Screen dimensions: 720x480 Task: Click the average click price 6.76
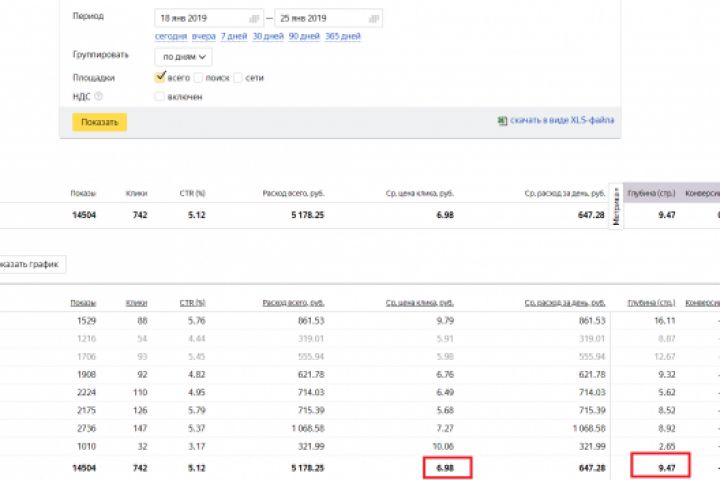click(x=445, y=374)
